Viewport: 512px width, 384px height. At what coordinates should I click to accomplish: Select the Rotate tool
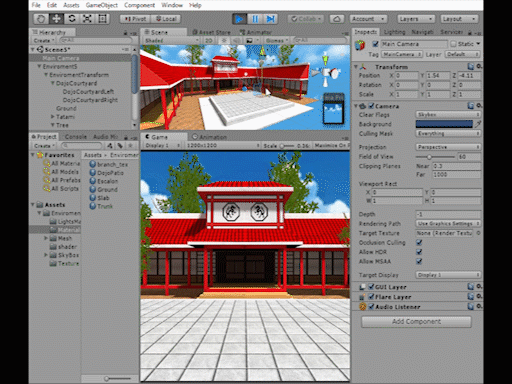[x=72, y=19]
